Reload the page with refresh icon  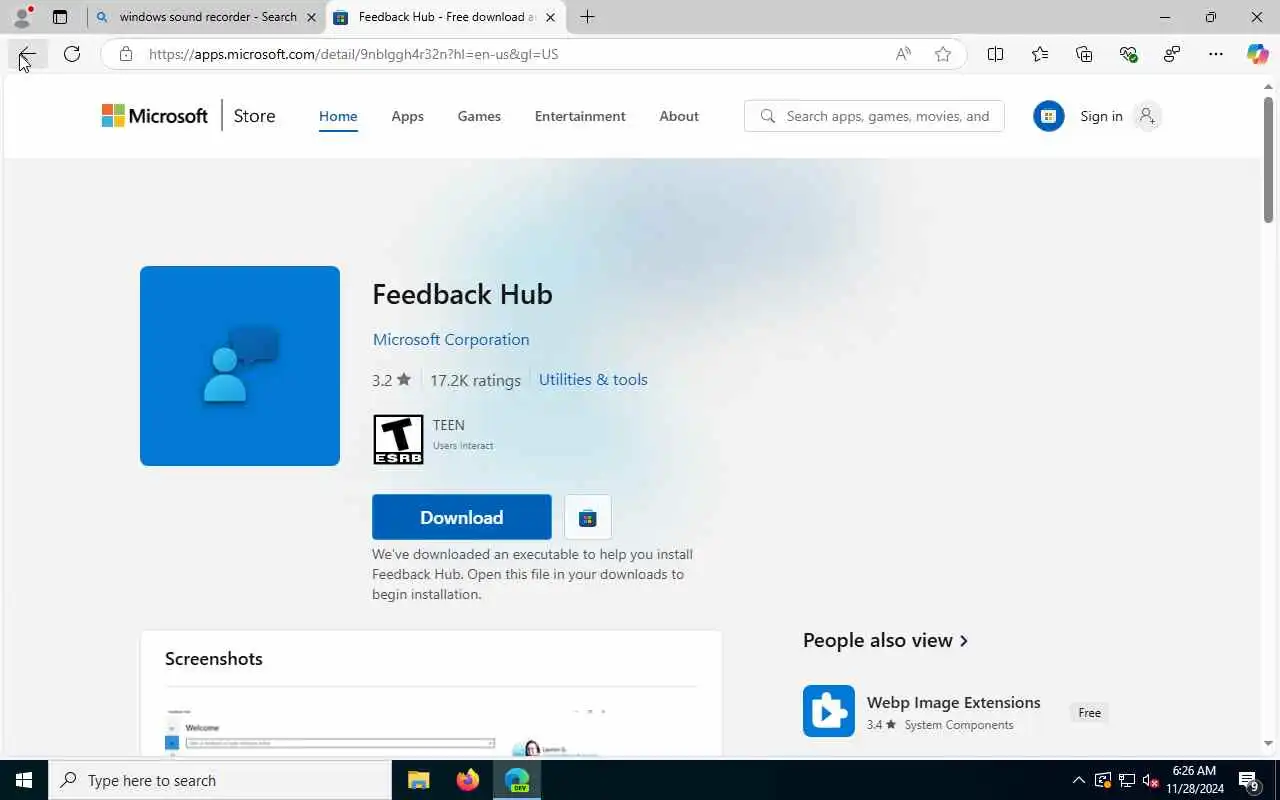coord(72,54)
